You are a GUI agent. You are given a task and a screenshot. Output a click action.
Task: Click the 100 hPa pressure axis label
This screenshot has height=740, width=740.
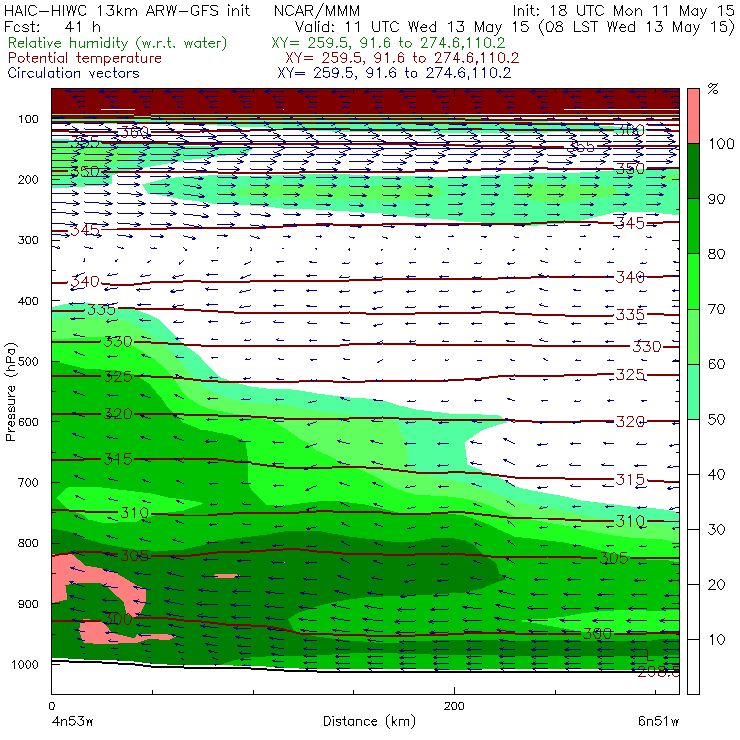tap(28, 119)
